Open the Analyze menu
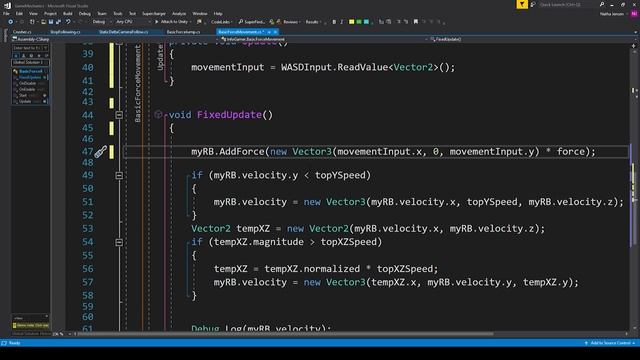This screenshot has height=360, width=640. pos(179,14)
